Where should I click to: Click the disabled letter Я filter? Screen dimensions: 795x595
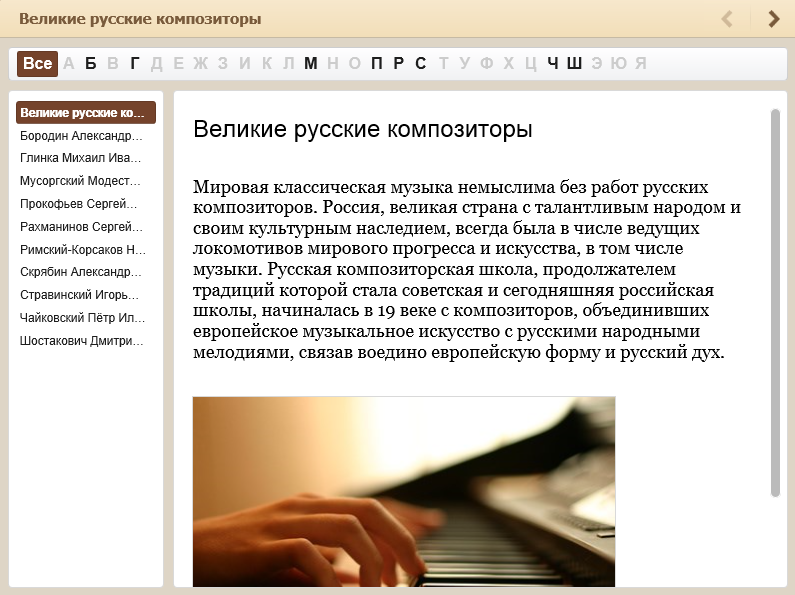[x=641, y=64]
